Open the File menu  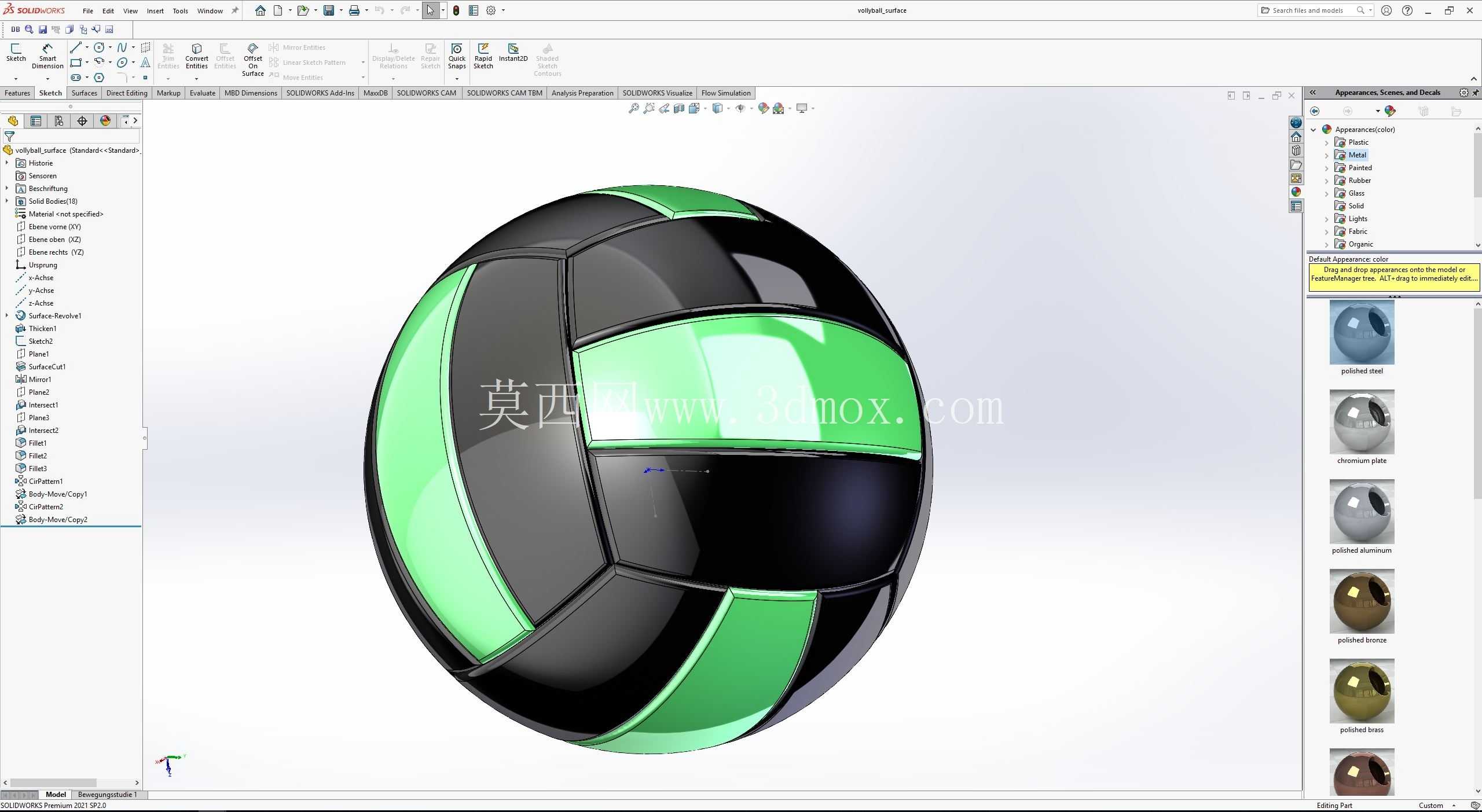pyautogui.click(x=88, y=10)
